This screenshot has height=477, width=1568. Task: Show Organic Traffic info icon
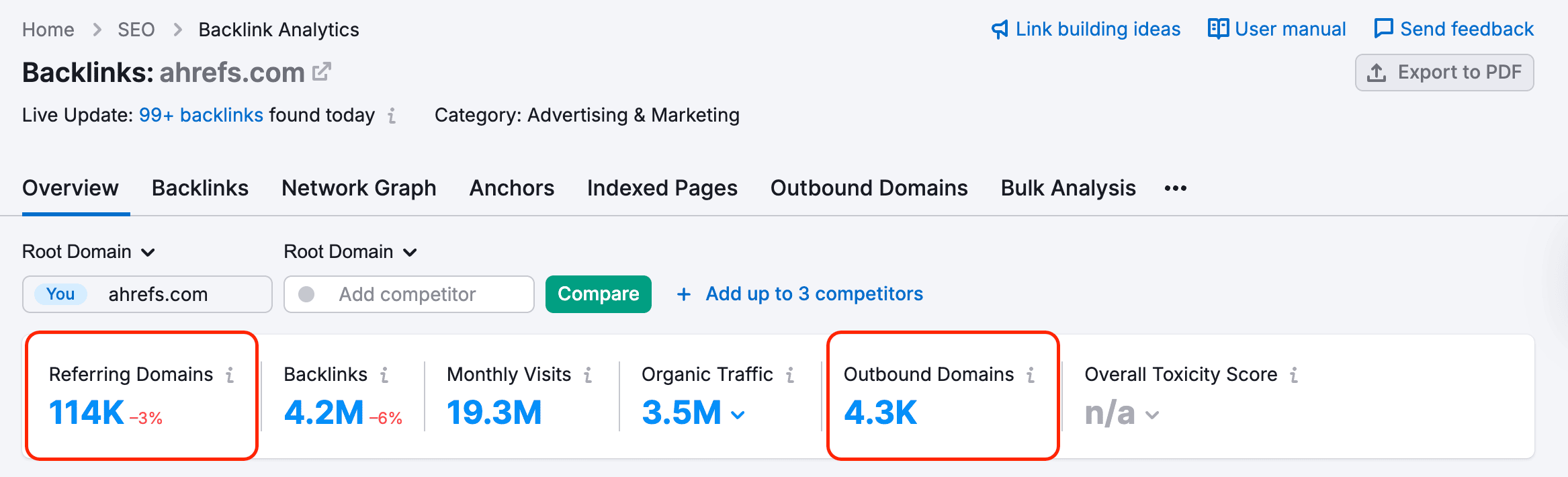[x=790, y=374]
